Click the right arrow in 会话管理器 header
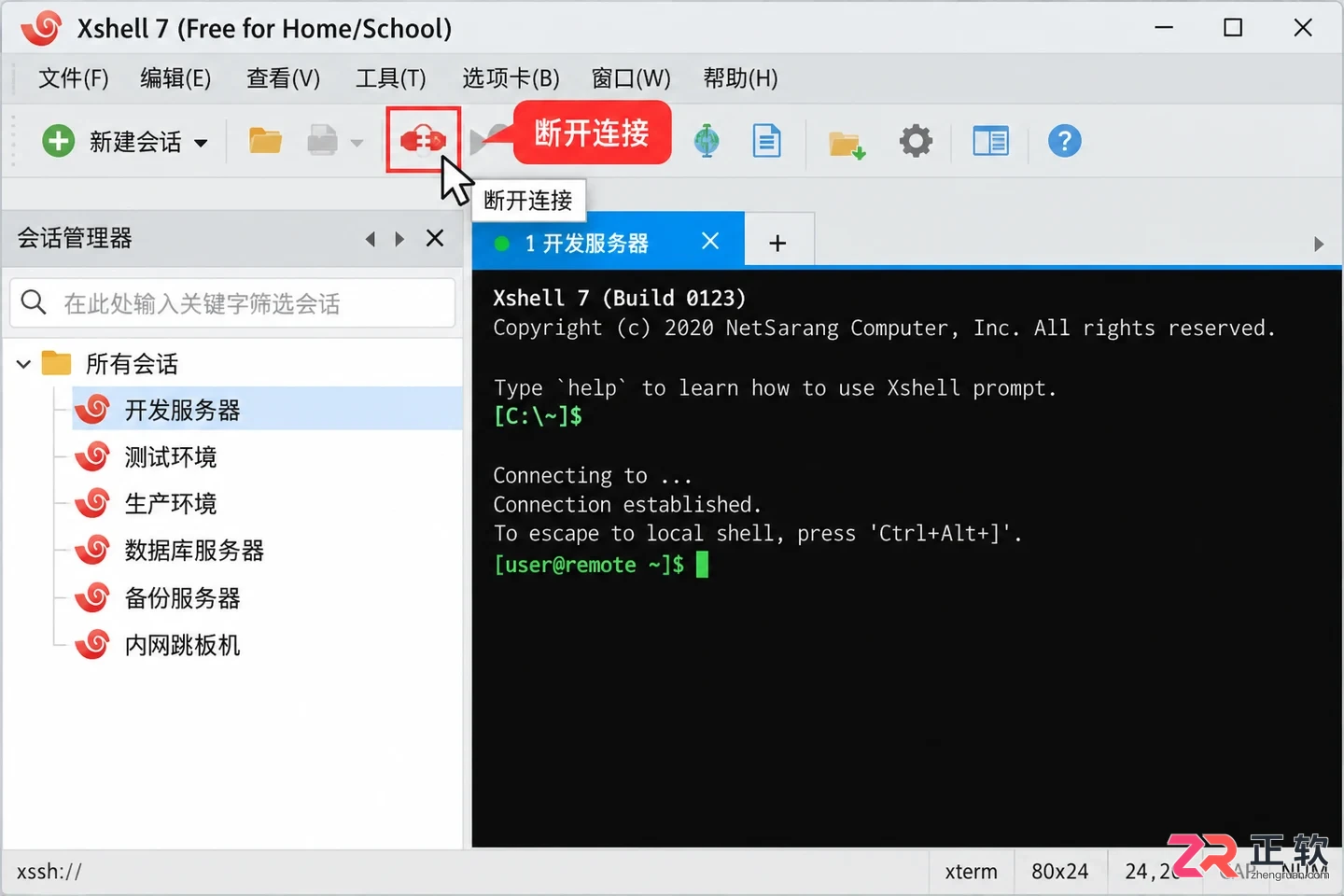 pyautogui.click(x=399, y=239)
